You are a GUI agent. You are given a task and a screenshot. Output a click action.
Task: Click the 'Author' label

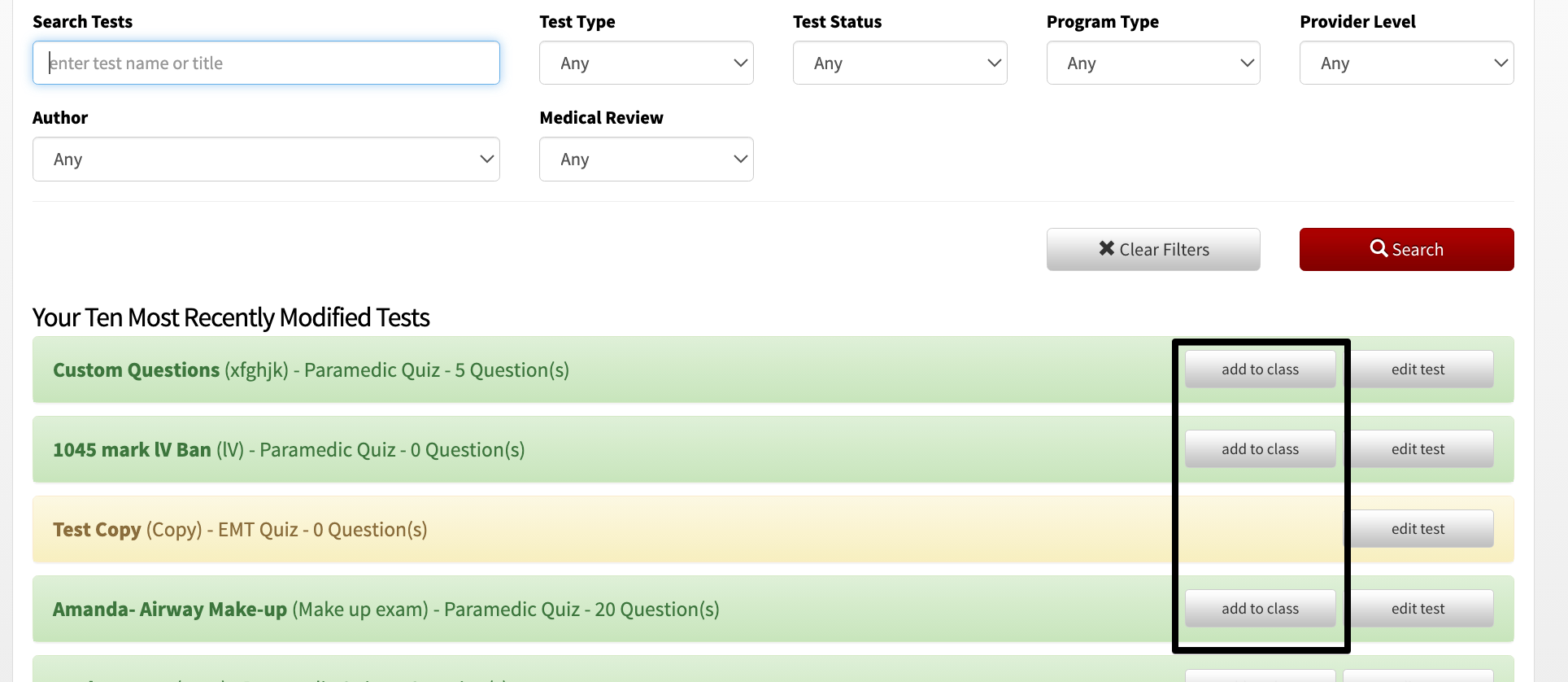(60, 118)
